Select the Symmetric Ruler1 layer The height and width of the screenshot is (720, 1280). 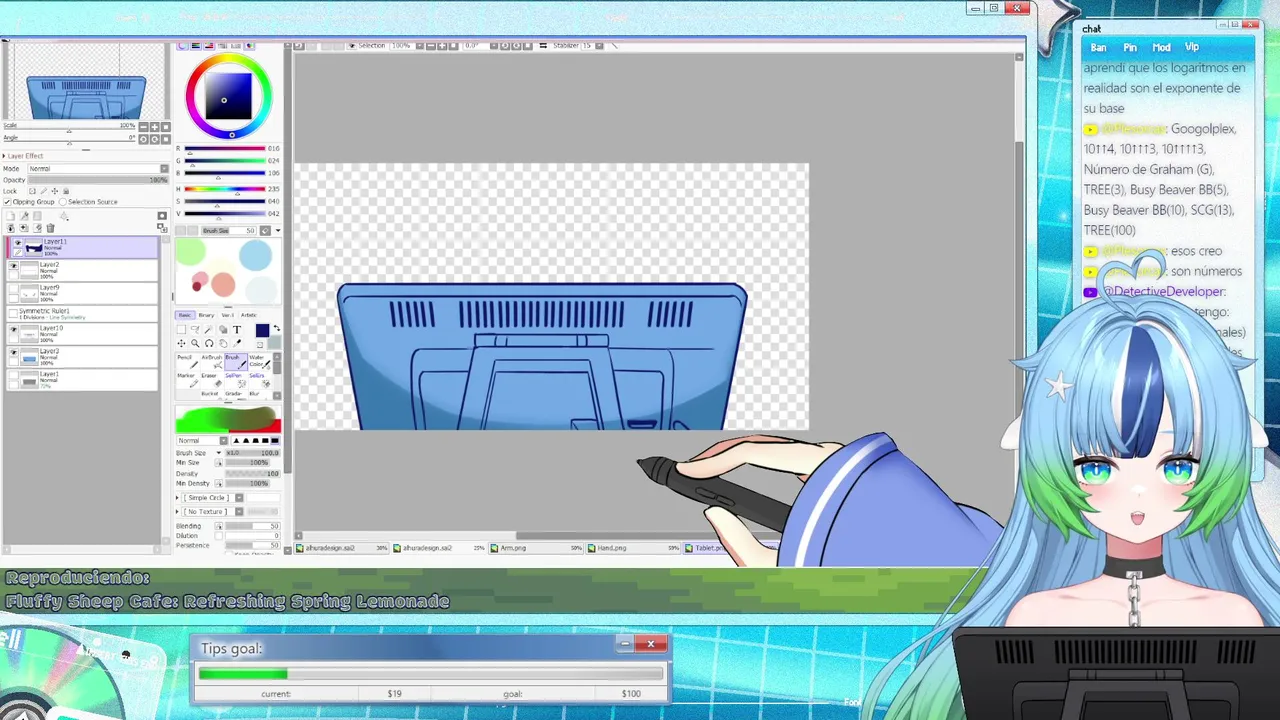point(82,314)
